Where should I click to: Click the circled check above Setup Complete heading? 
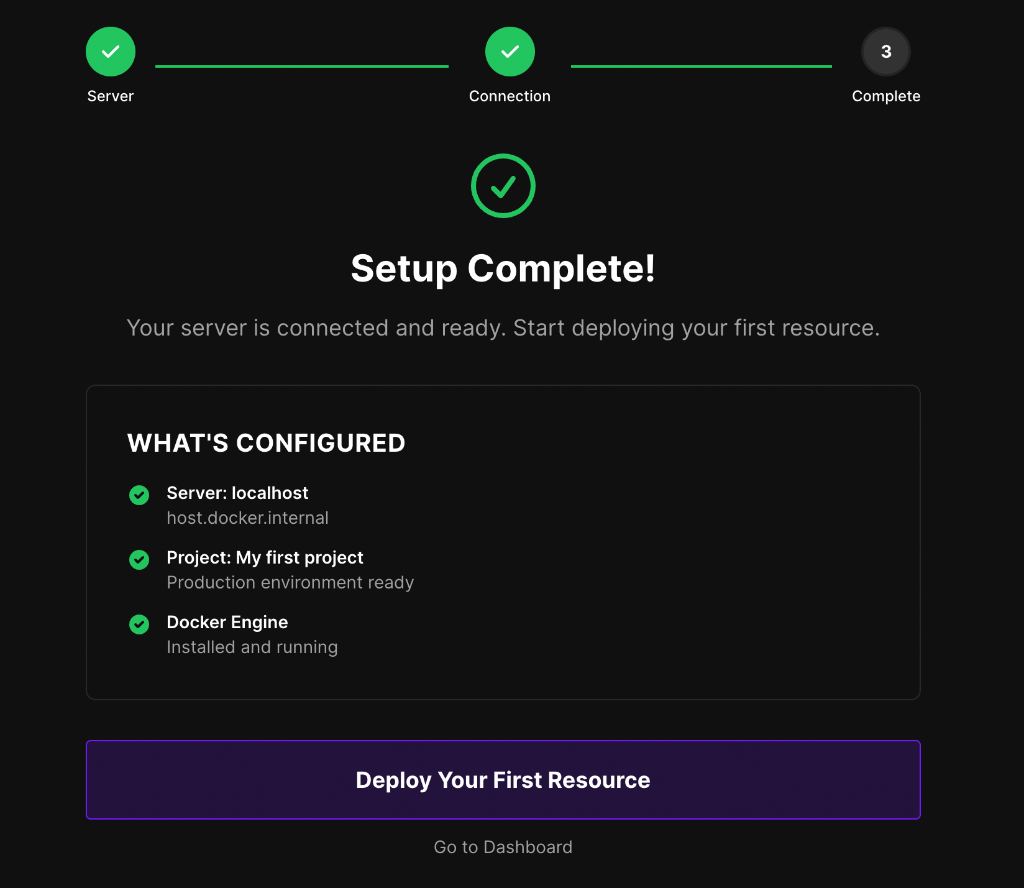click(503, 186)
